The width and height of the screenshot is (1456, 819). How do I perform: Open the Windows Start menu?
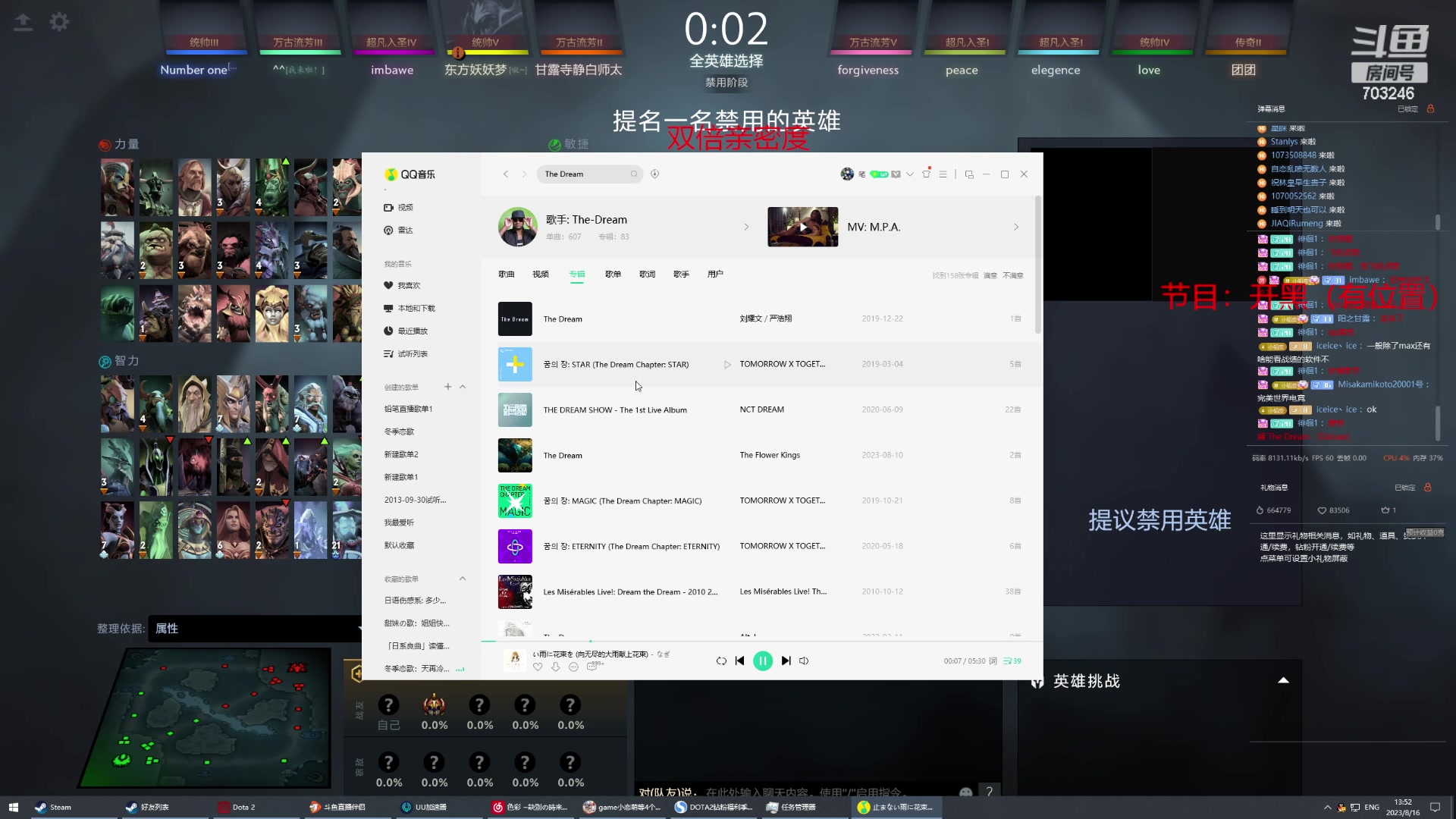[x=13, y=807]
